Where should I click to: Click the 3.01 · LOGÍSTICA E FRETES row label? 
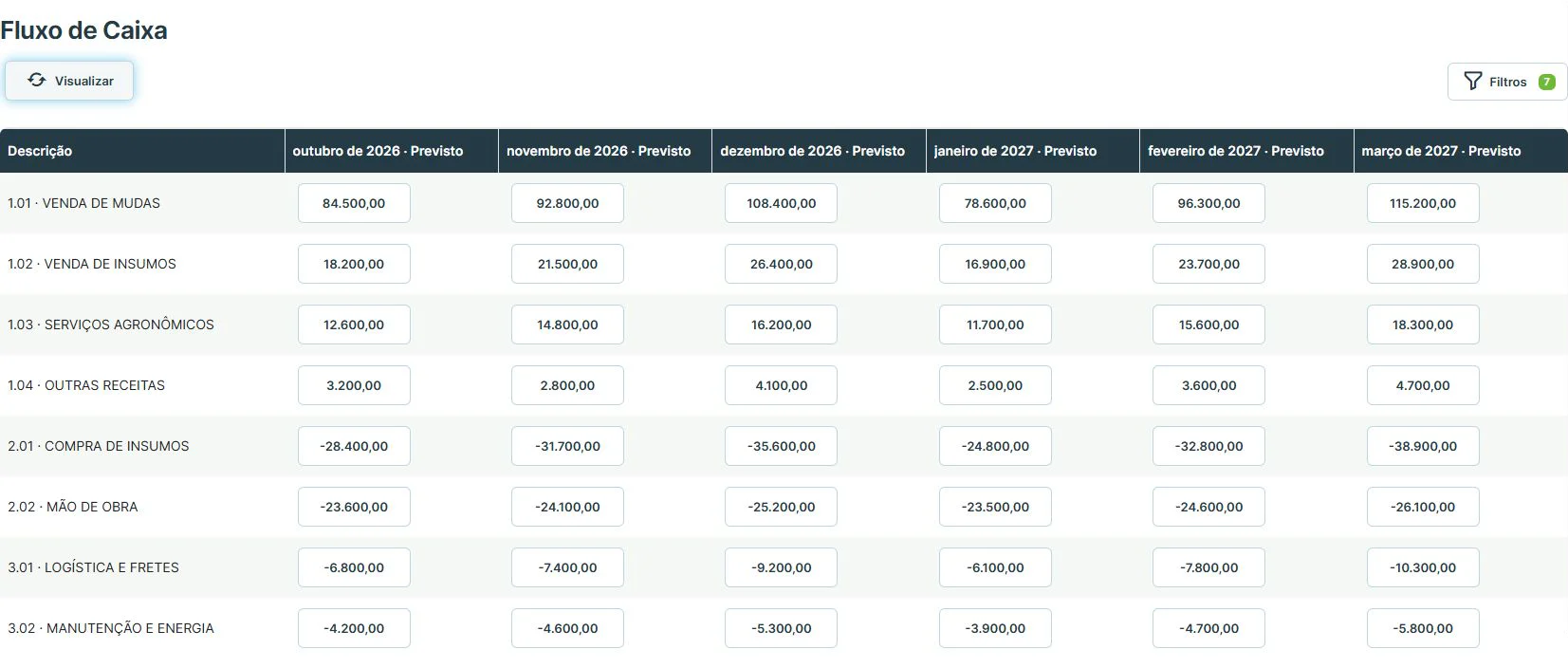pos(93,567)
